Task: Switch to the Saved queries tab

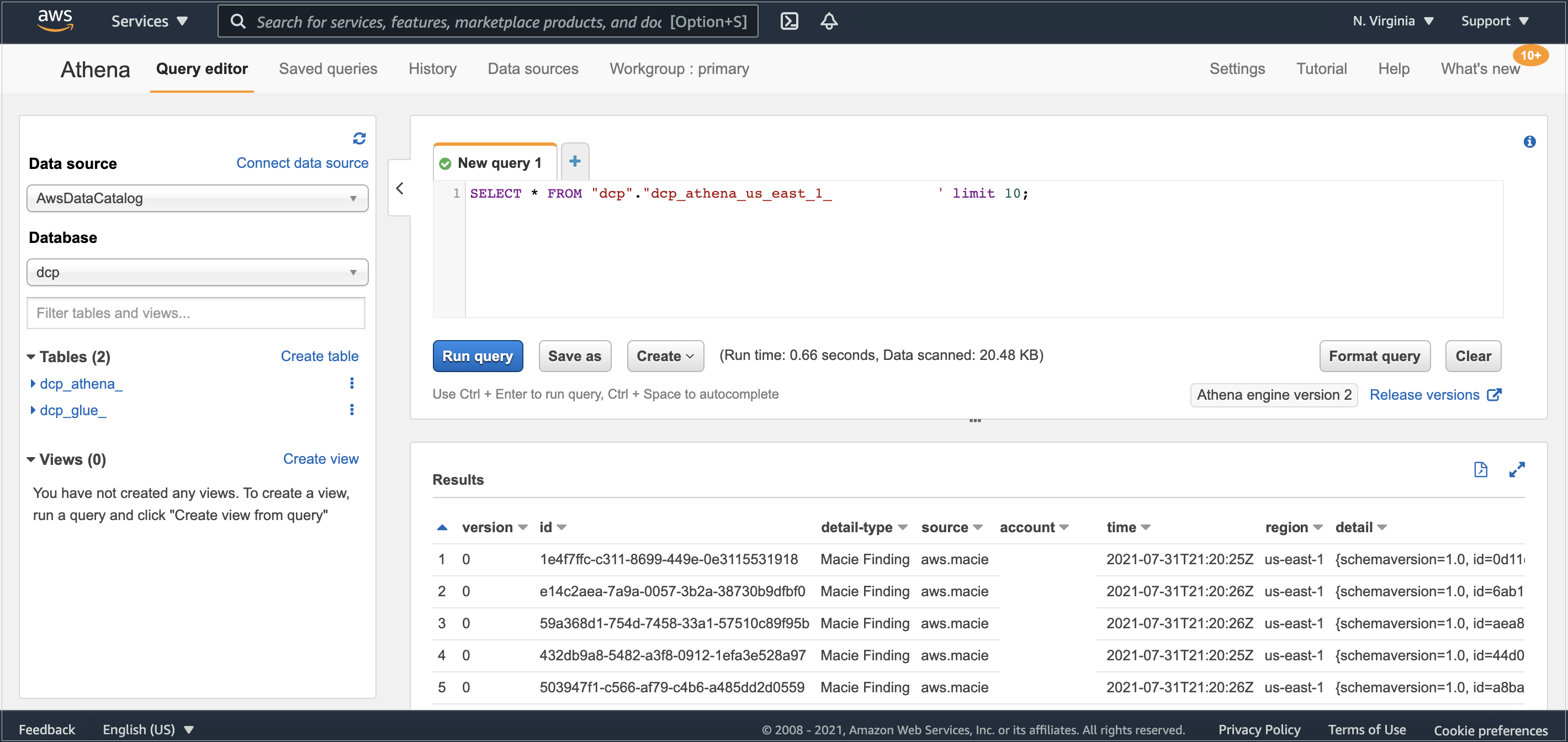Action: coord(327,69)
